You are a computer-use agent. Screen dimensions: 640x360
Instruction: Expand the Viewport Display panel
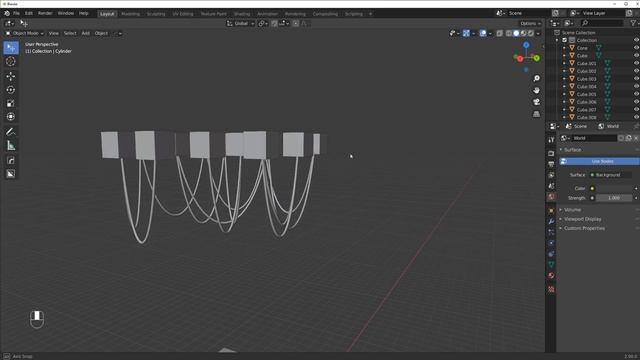coord(582,219)
